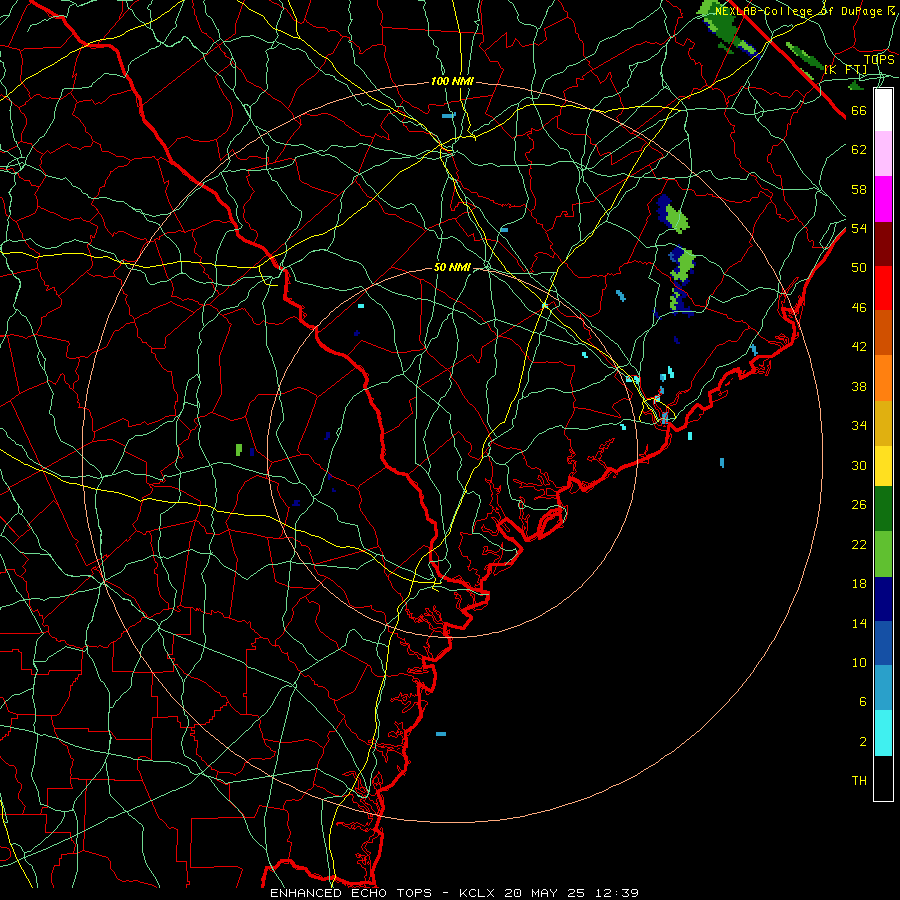Click the legend value "2"

click(862, 742)
